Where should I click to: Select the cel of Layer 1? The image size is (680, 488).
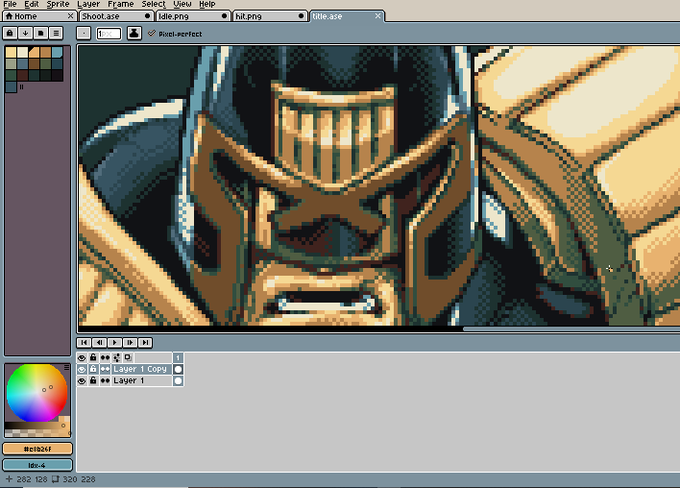click(178, 381)
